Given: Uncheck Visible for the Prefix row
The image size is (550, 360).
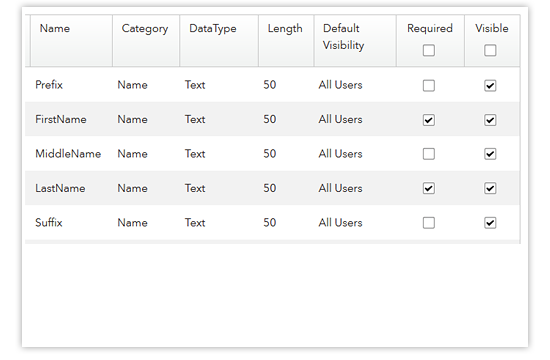Looking at the screenshot, I should (490, 85).
